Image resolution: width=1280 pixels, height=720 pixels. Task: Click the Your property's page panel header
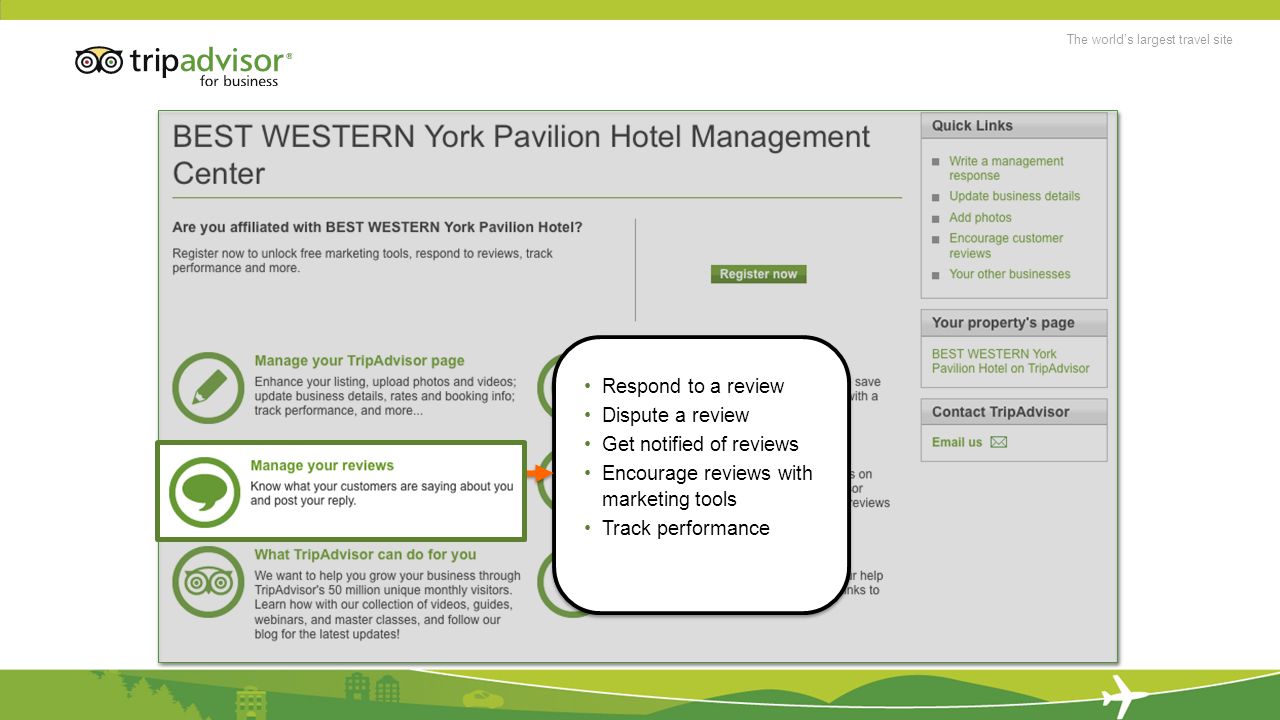[x=1014, y=323]
